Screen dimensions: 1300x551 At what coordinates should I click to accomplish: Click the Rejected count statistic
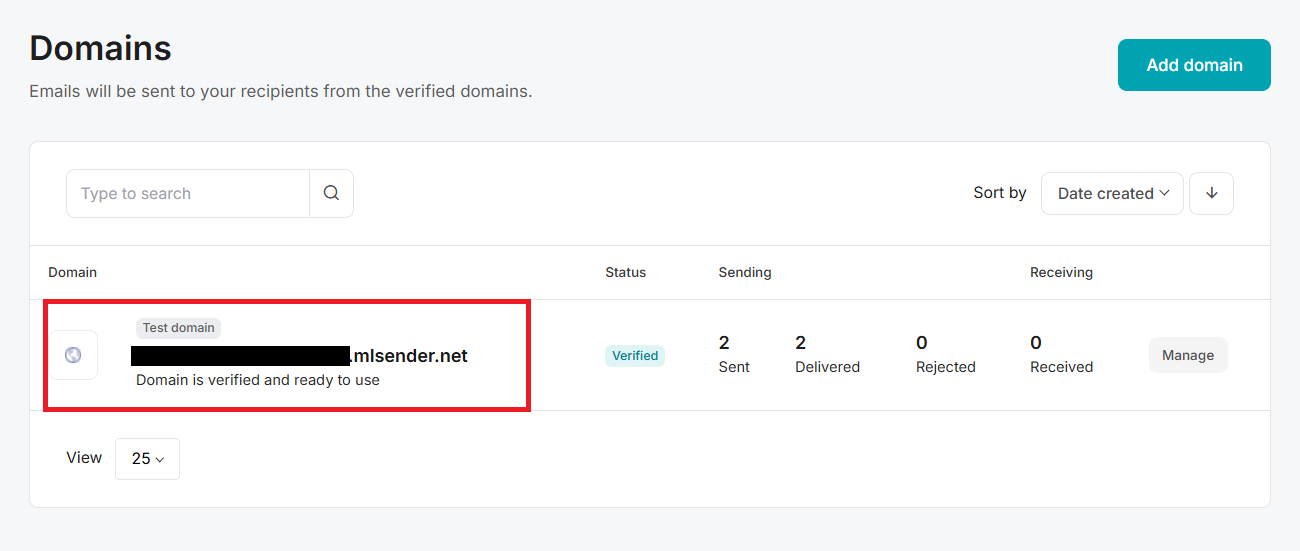(945, 354)
